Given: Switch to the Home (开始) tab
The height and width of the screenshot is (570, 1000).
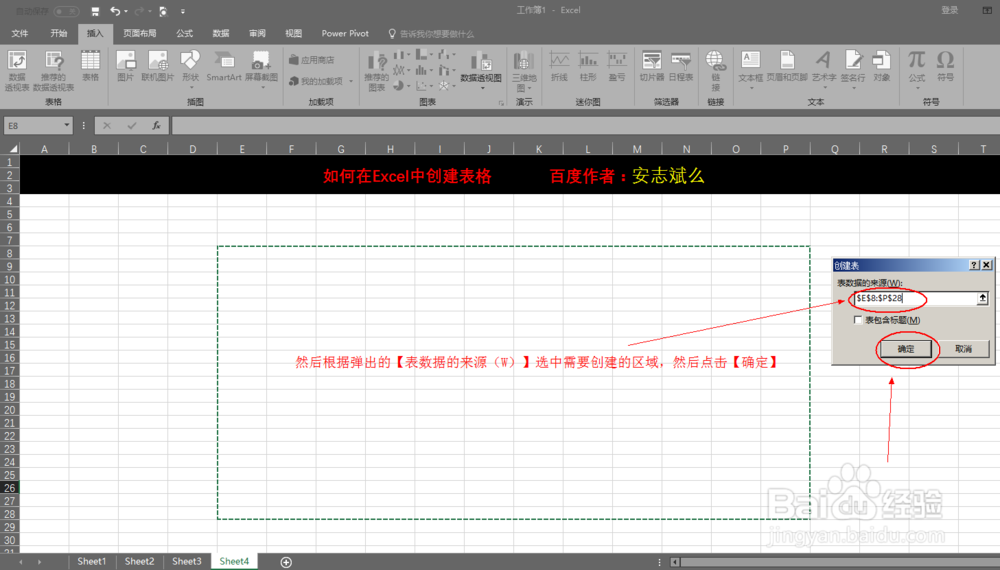Looking at the screenshot, I should click(x=59, y=33).
